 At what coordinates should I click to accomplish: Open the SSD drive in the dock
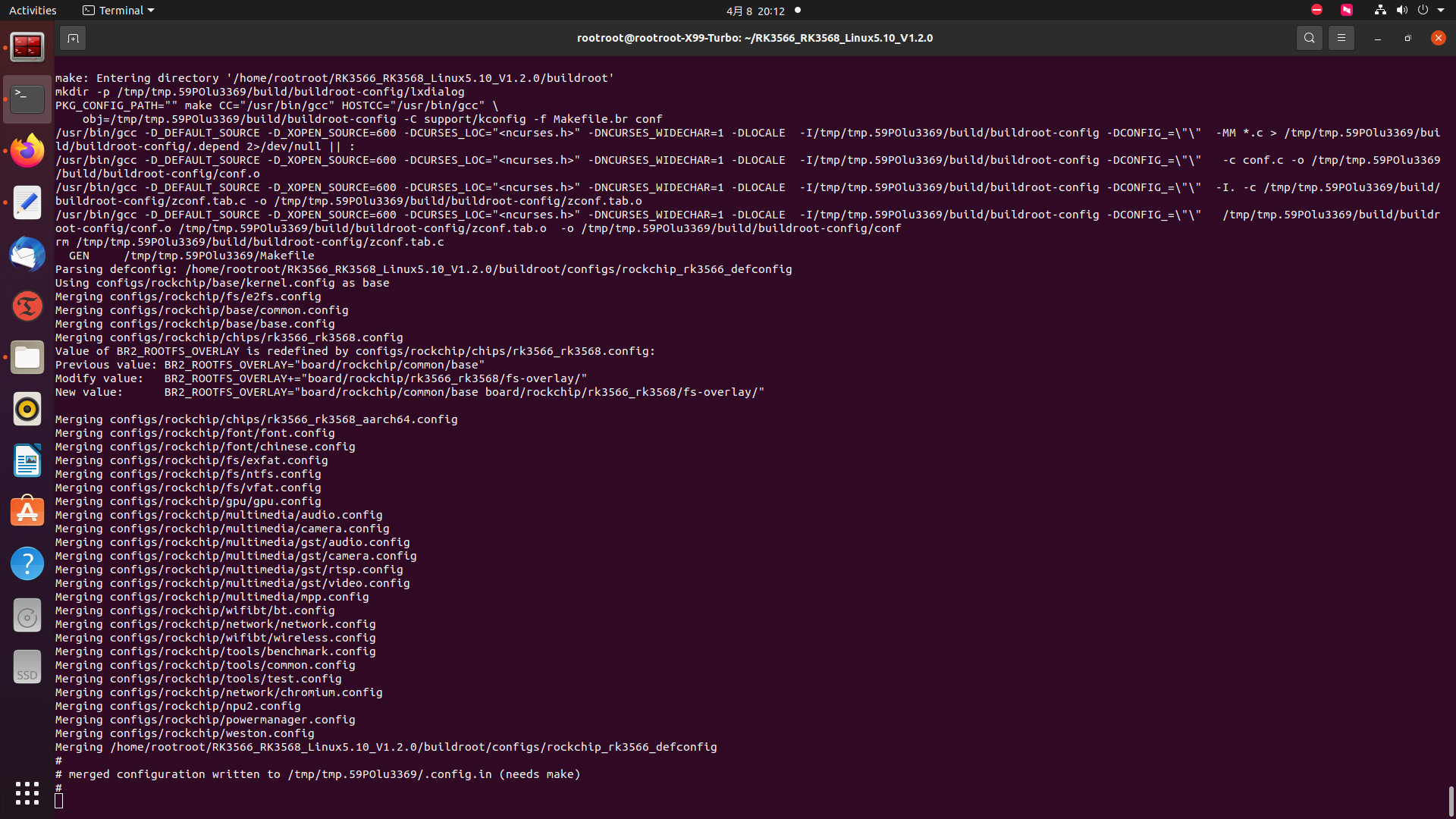click(x=27, y=667)
